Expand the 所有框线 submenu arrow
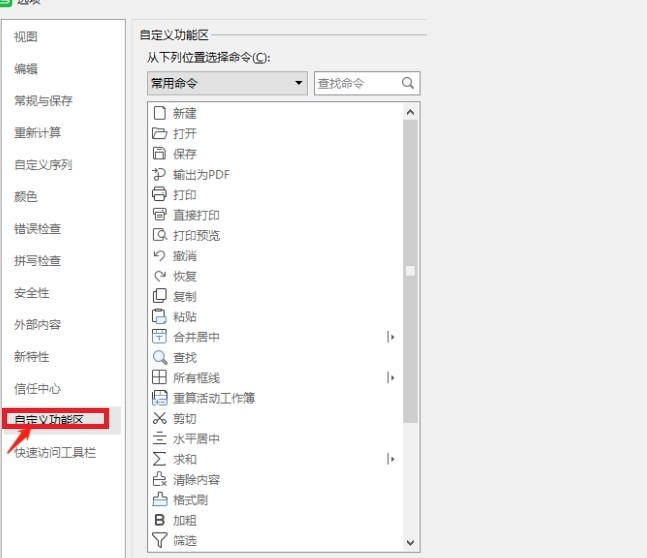647x558 pixels. tap(391, 378)
